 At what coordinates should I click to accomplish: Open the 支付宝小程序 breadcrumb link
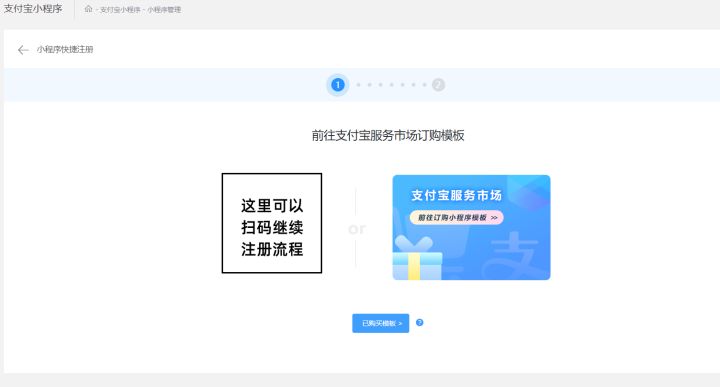(x=120, y=10)
